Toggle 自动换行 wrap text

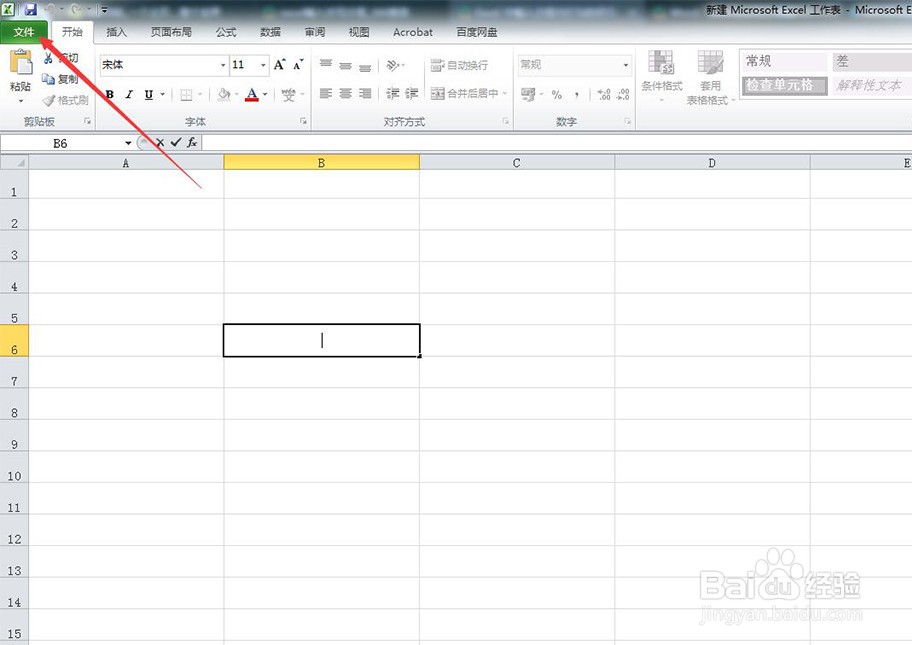click(459, 65)
